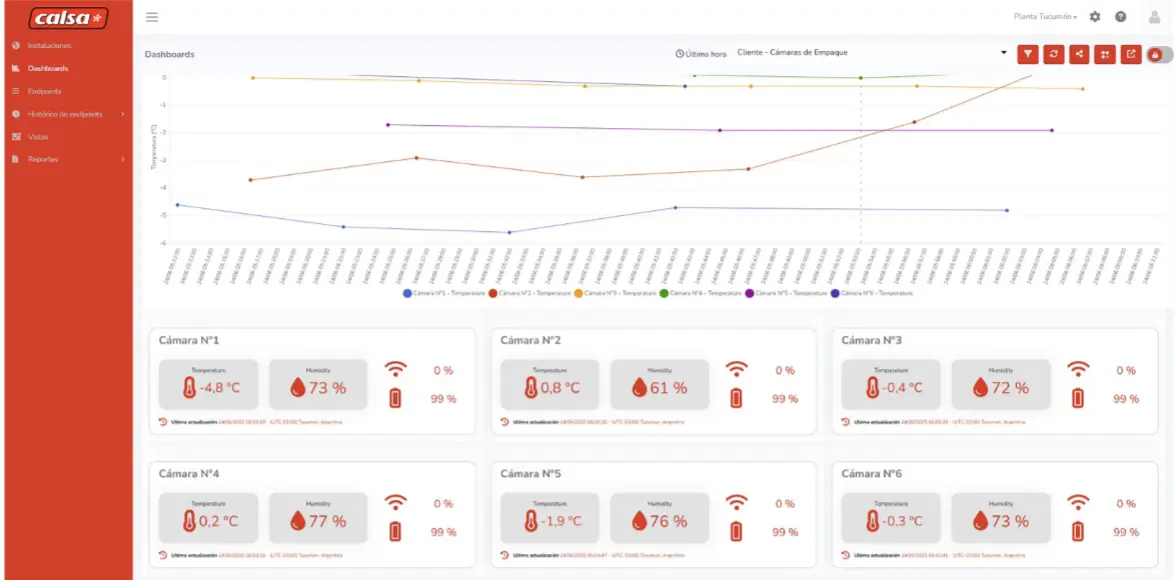This screenshot has width=1176, height=580.
Task: Toggle the dashboard lock switch
Action: point(1160,54)
